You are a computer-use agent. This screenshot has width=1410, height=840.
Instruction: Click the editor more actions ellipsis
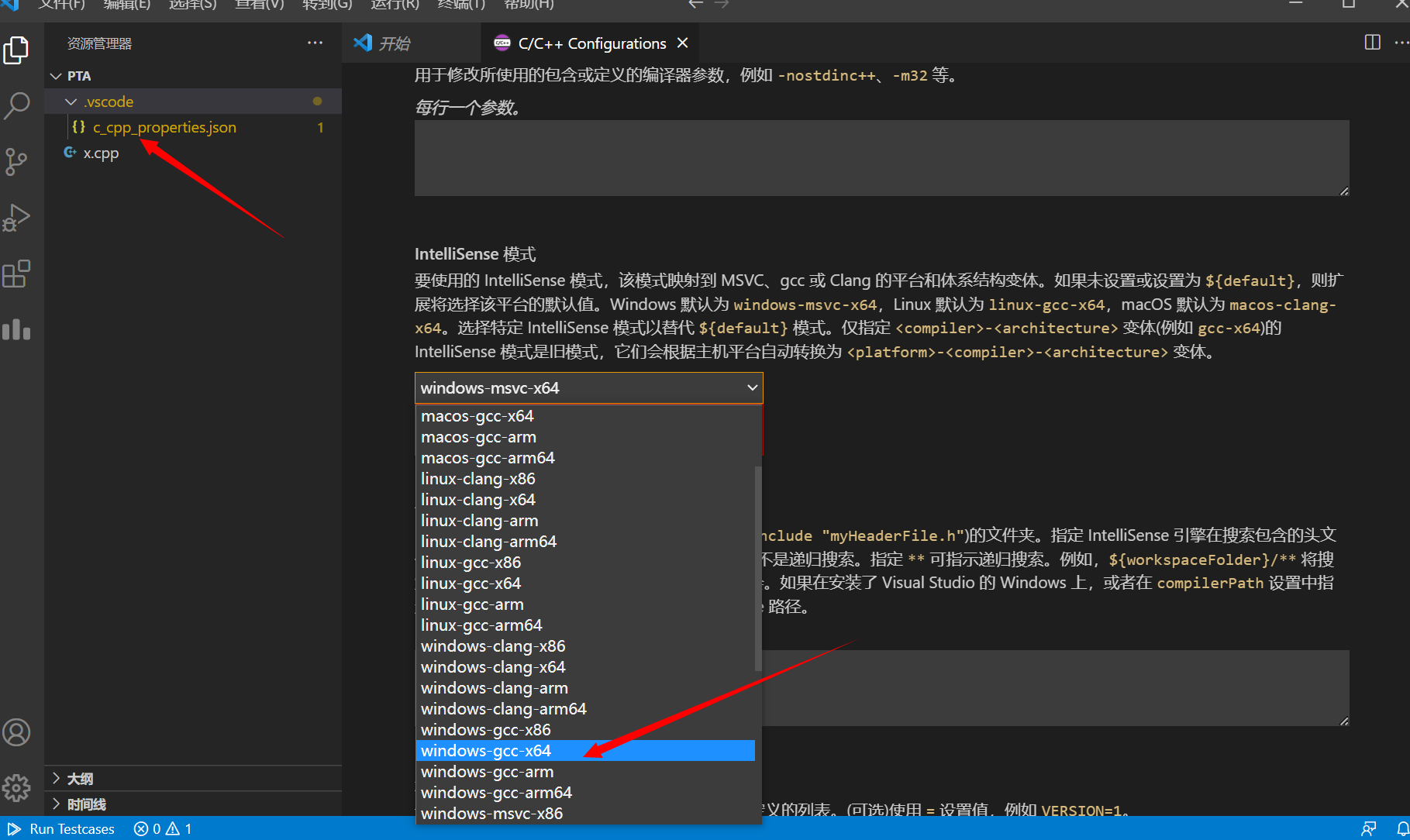point(1401,43)
